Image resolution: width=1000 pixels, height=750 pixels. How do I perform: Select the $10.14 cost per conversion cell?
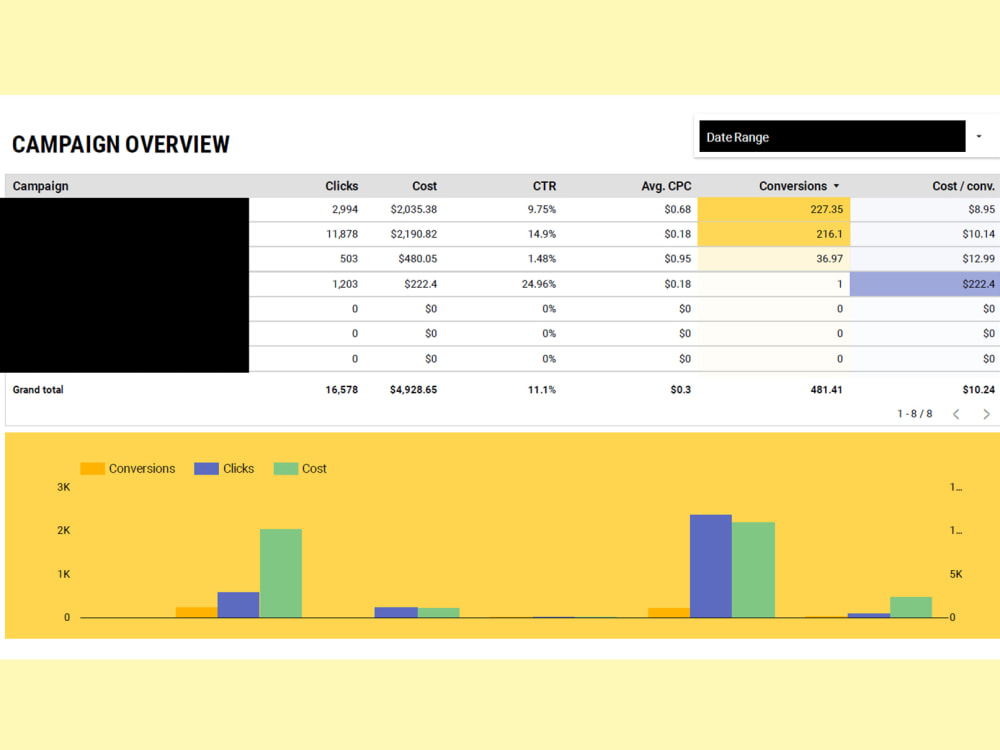point(978,234)
